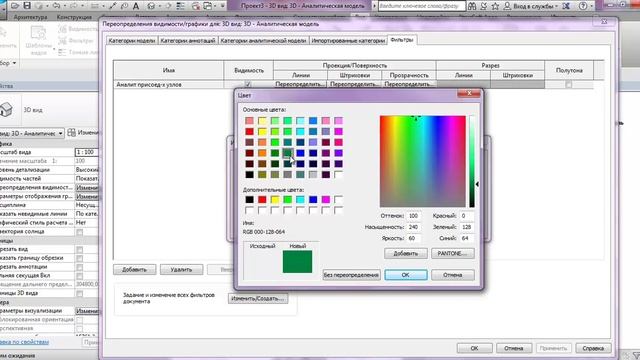Click the Изменить тип icon in properties panel
Image resolution: width=640 pixels, height=360 pixels.
click(x=71, y=133)
